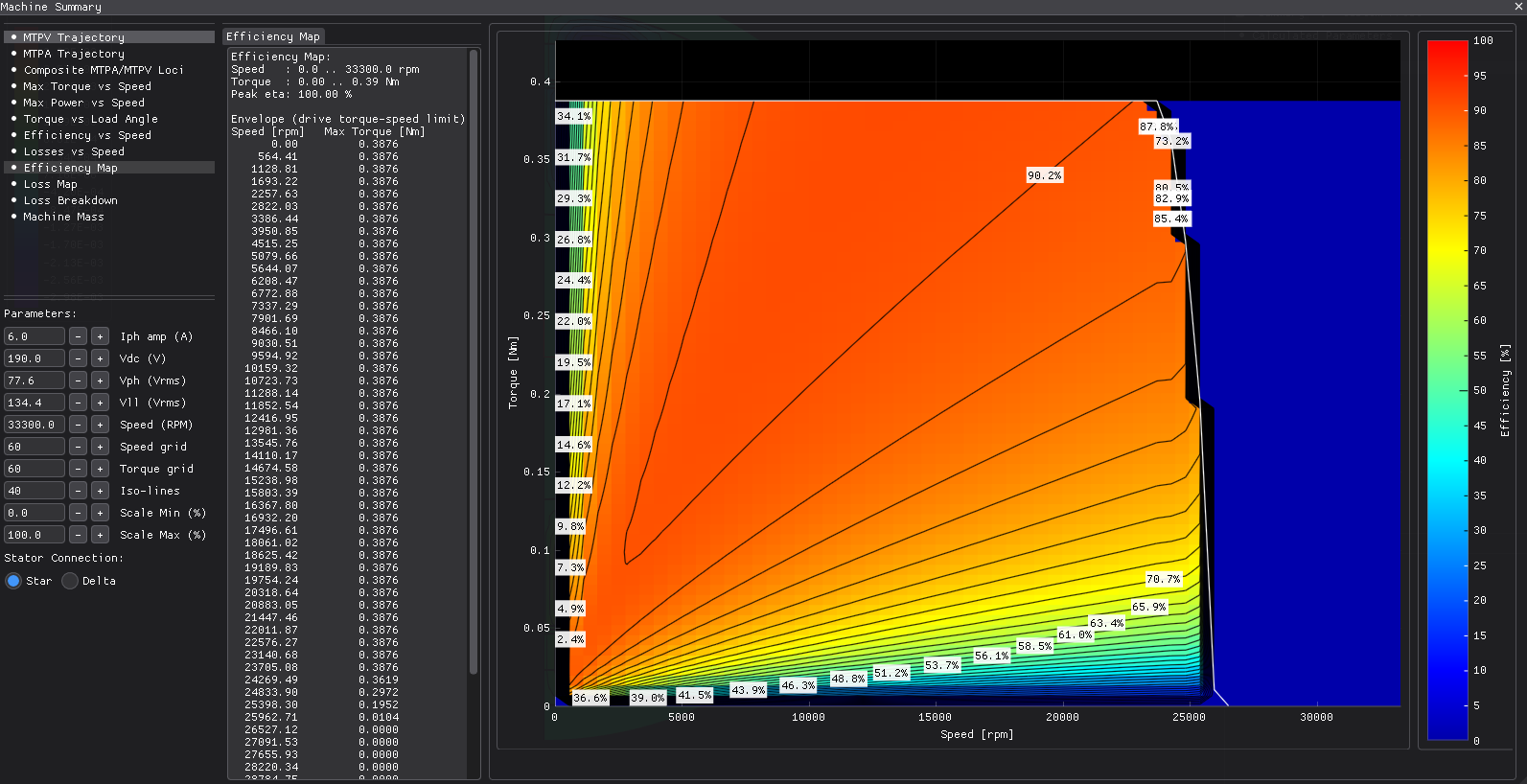Click the Peak eta 100.00 % text
Viewport: 1527px width, 784px height.
(291, 94)
